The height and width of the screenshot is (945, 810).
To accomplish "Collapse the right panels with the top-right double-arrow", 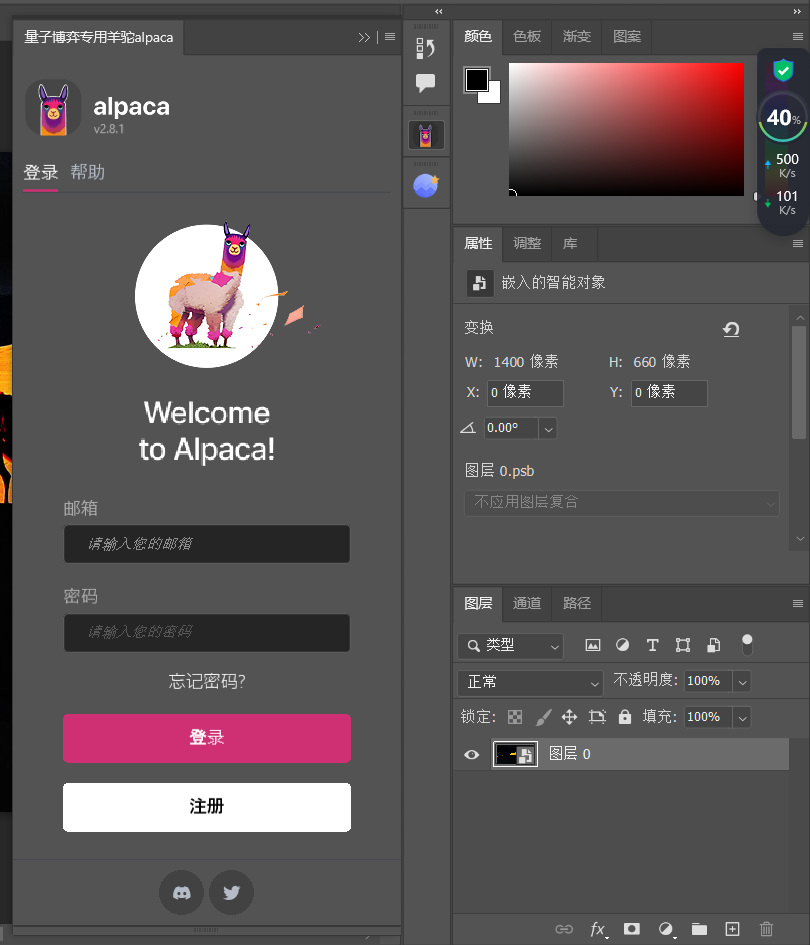I will (x=797, y=11).
